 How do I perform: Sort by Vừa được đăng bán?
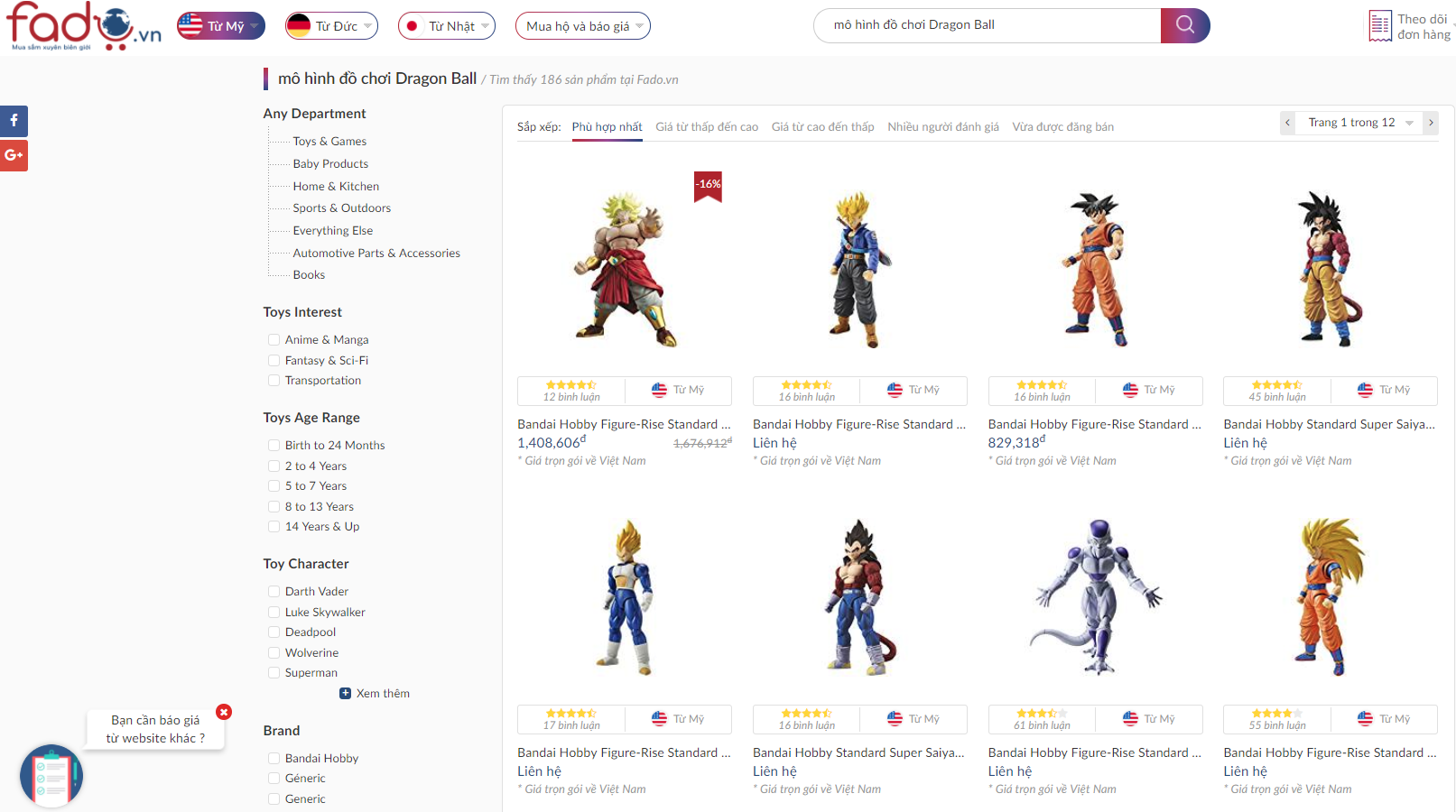(1063, 127)
